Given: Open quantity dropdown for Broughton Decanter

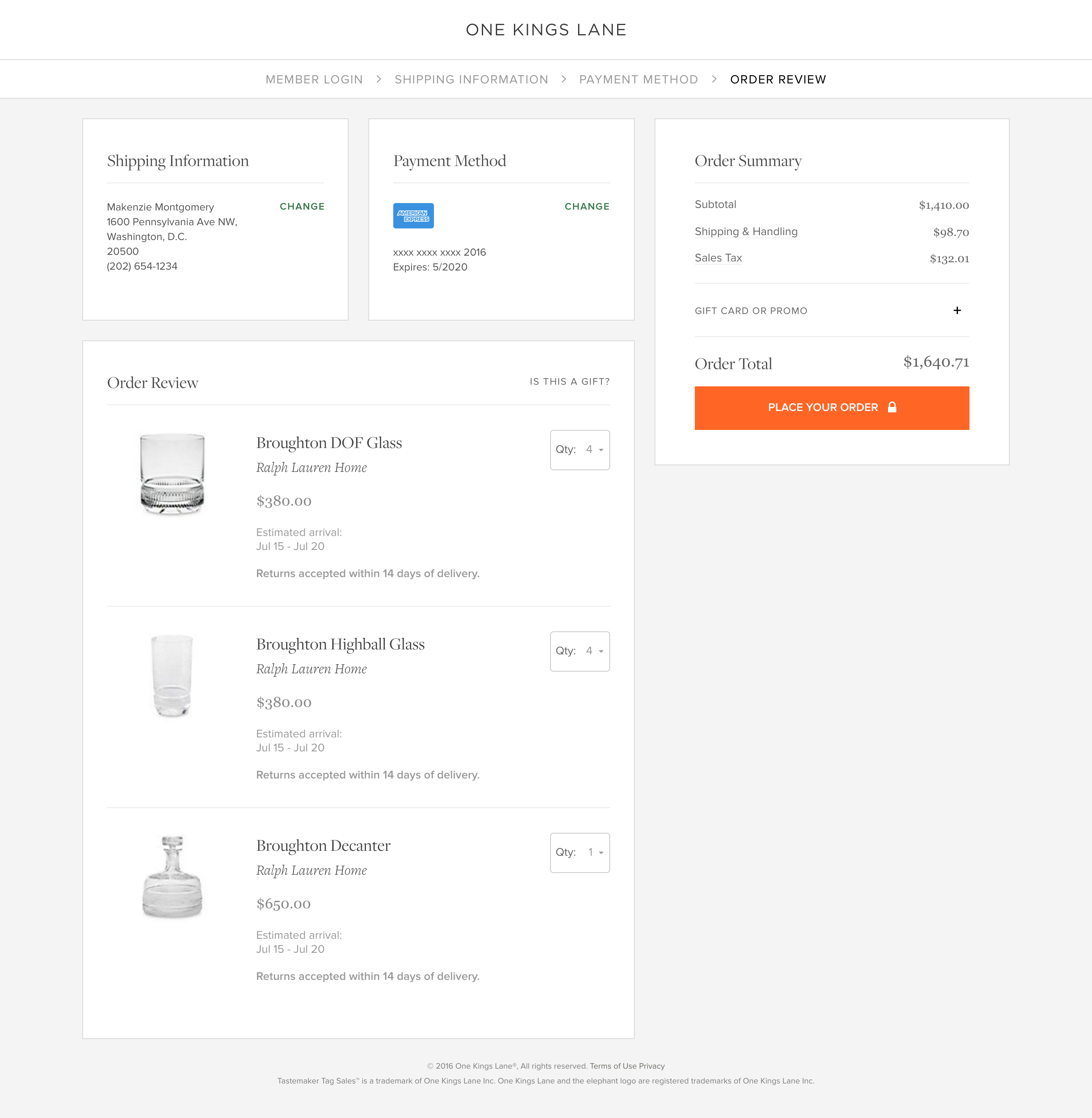Looking at the screenshot, I should point(579,852).
